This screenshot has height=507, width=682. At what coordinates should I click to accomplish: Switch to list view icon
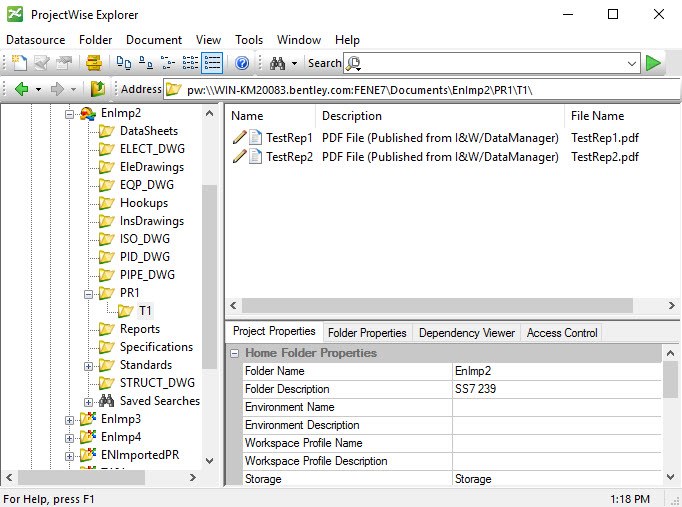click(x=168, y=63)
